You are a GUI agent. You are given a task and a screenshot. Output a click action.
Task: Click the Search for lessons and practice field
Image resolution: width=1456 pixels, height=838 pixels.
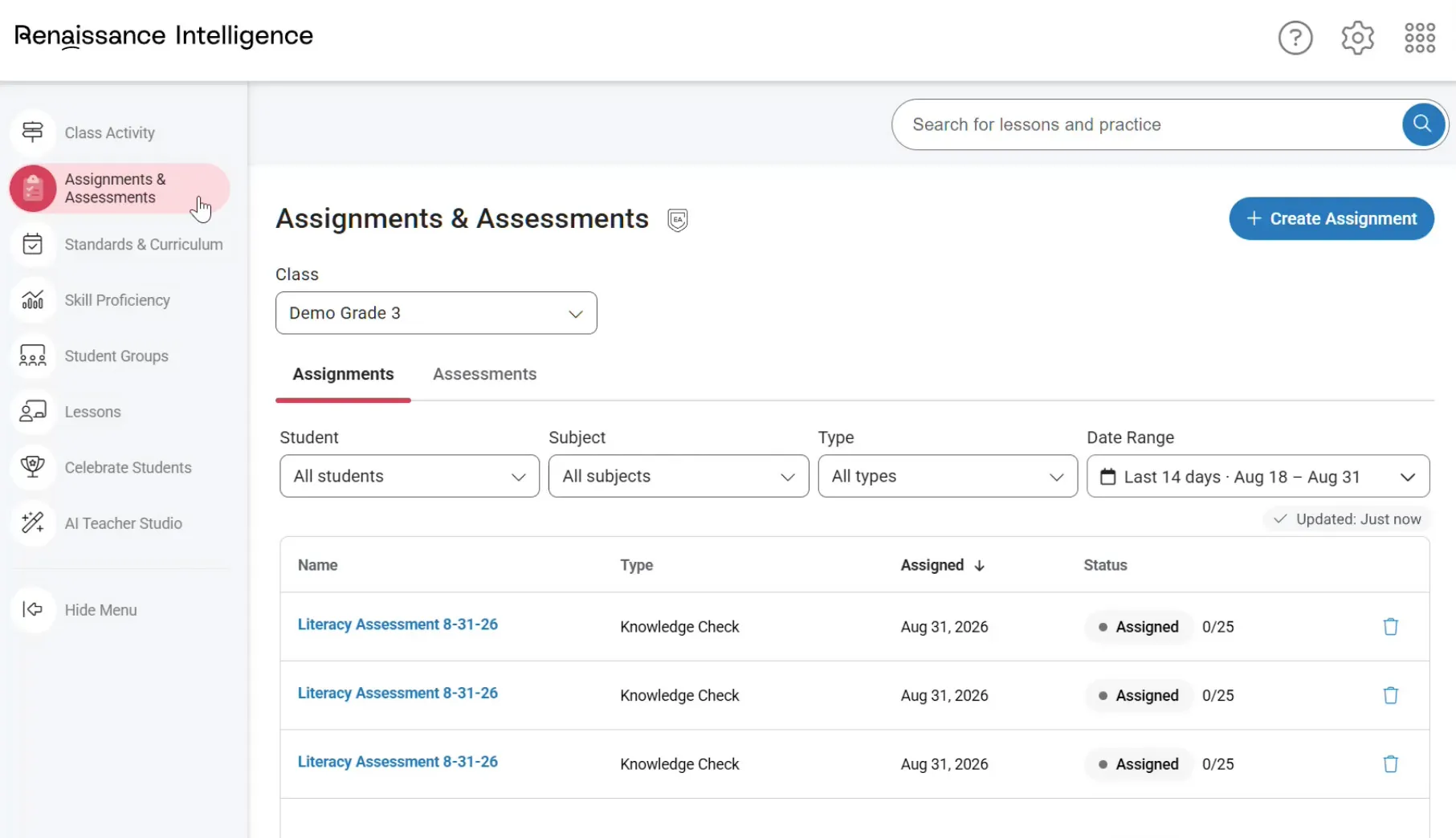pyautogui.click(x=1148, y=124)
